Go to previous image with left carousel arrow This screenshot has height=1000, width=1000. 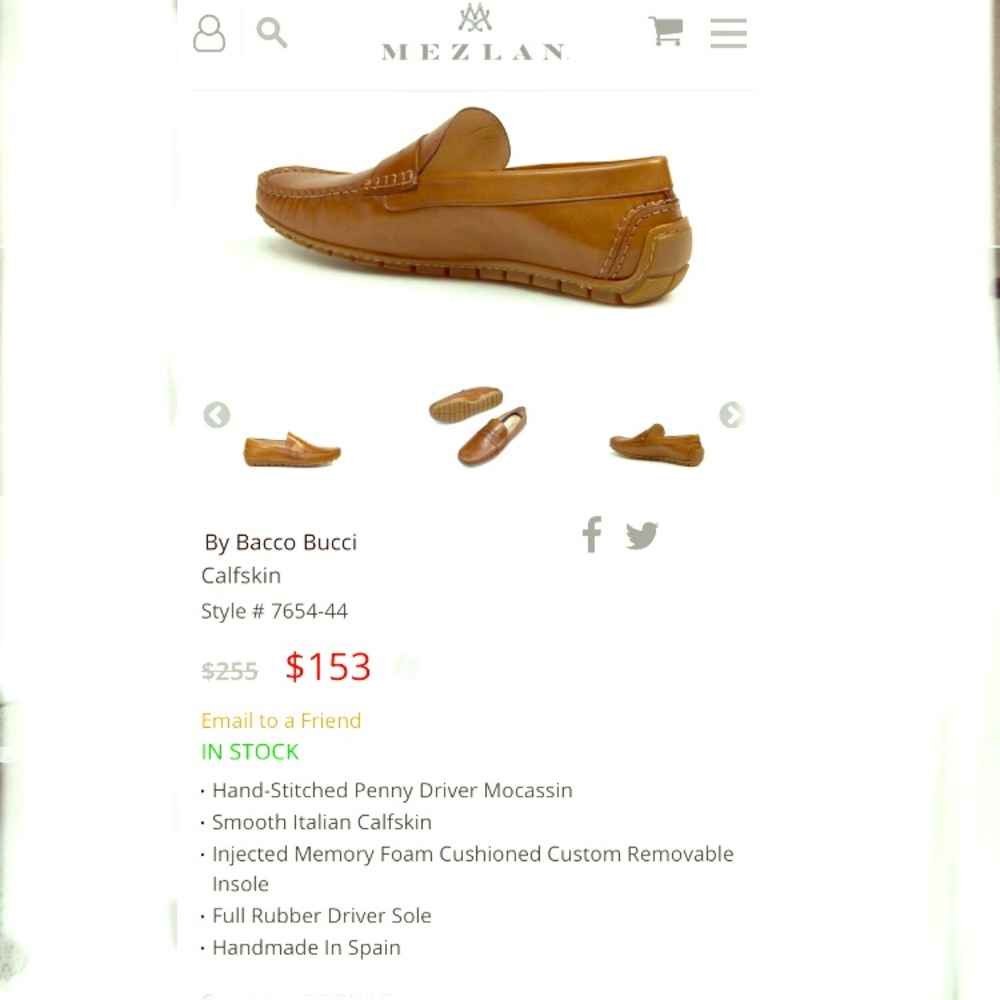tap(217, 414)
